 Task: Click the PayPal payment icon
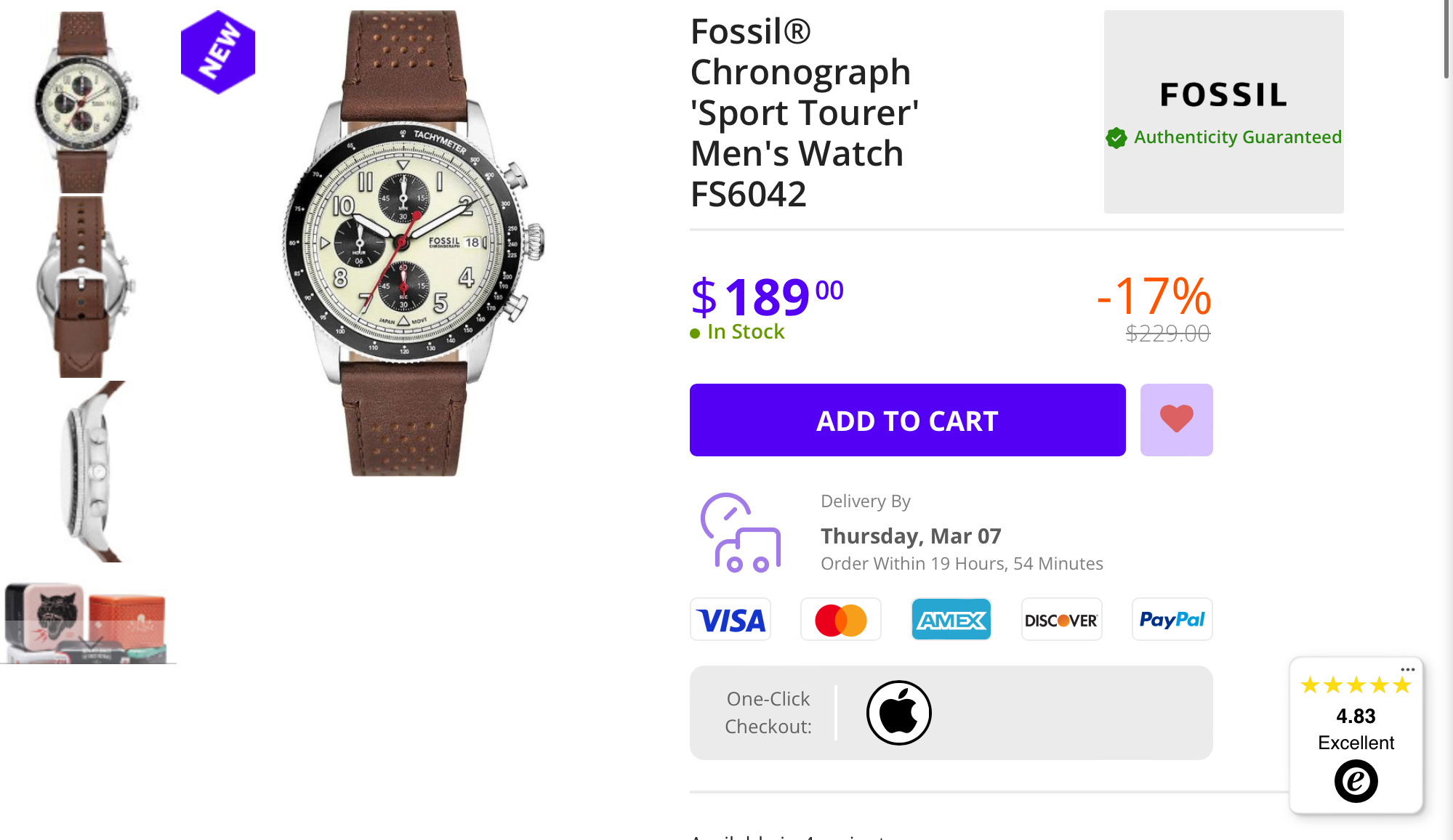click(x=1172, y=620)
